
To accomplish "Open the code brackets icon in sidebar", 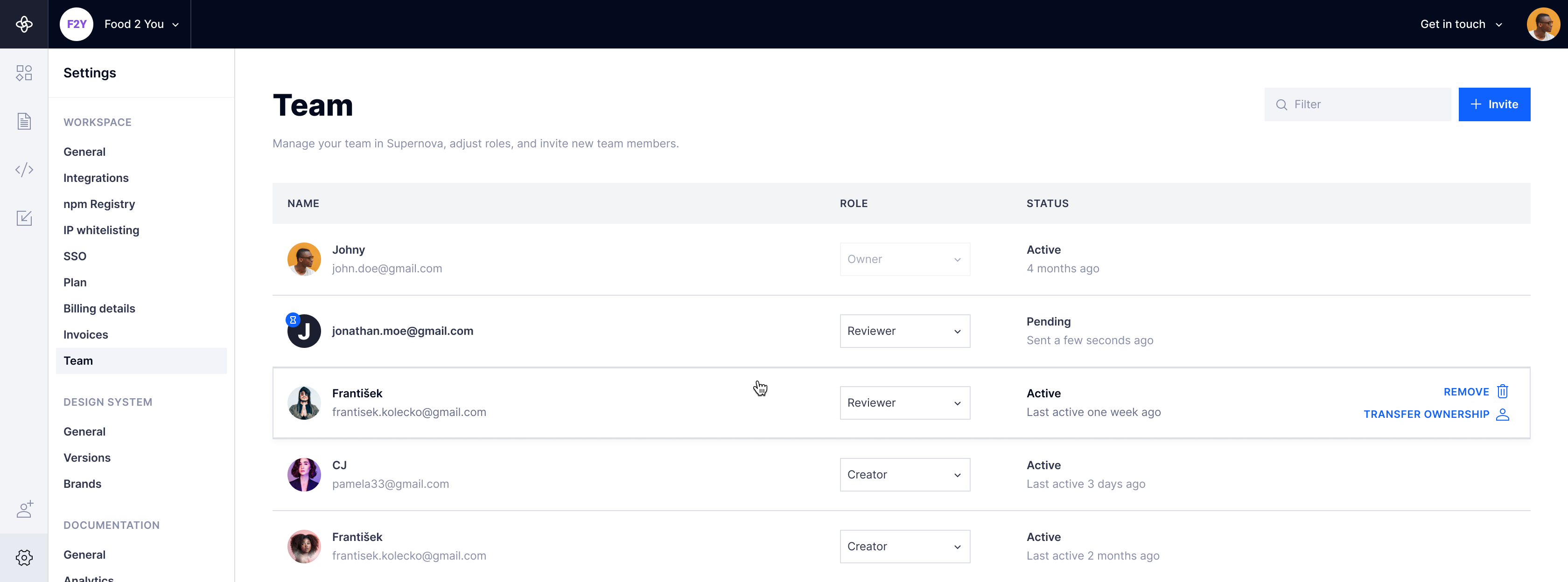I will [x=24, y=170].
